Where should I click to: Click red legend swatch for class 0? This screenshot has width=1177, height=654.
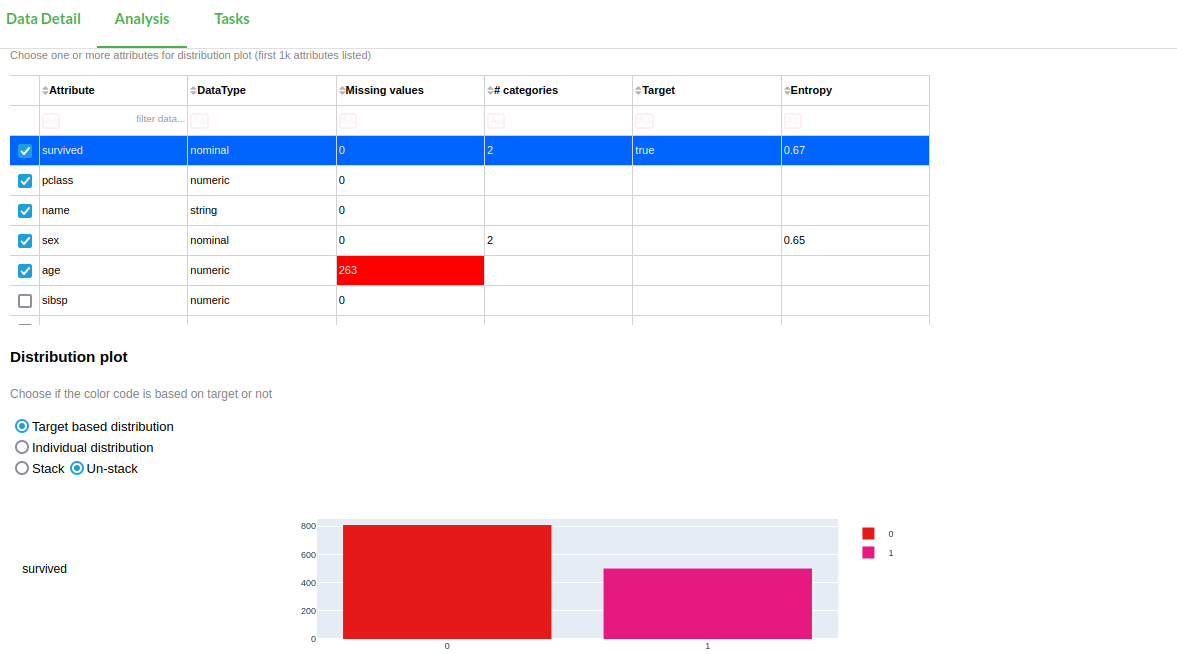868,534
